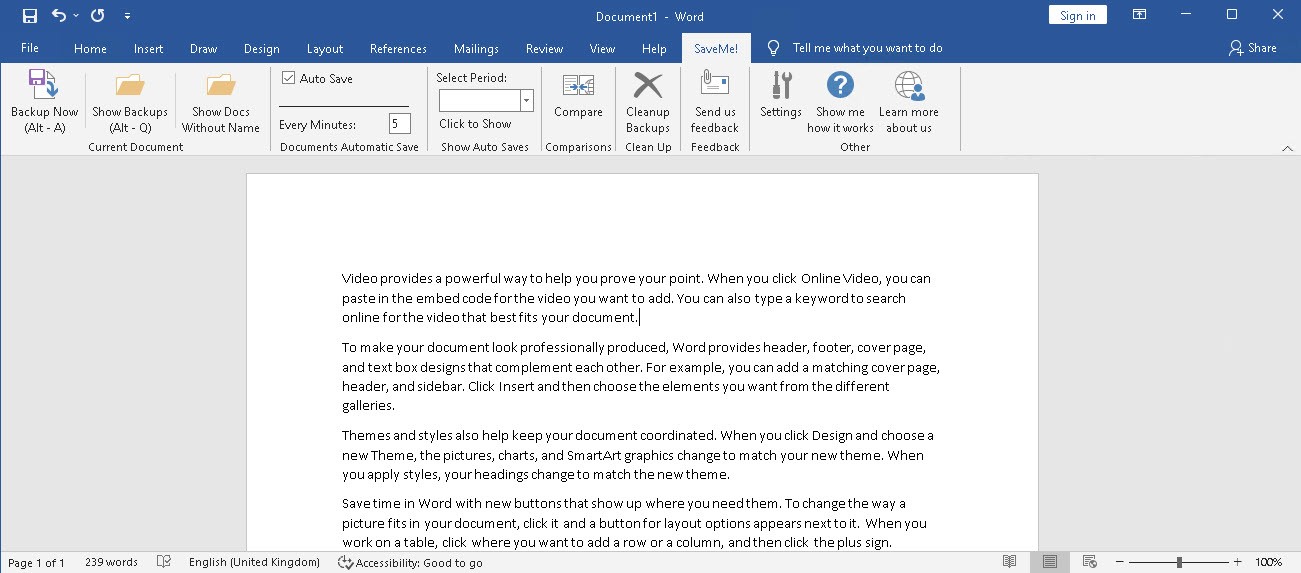The height and width of the screenshot is (573, 1301).
Task: Run Cleanup Backups tool
Action: click(x=648, y=85)
